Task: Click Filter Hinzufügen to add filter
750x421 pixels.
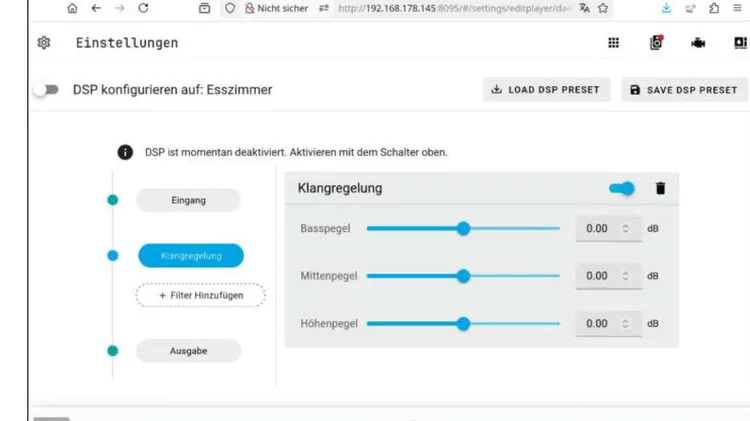Action: click(201, 295)
